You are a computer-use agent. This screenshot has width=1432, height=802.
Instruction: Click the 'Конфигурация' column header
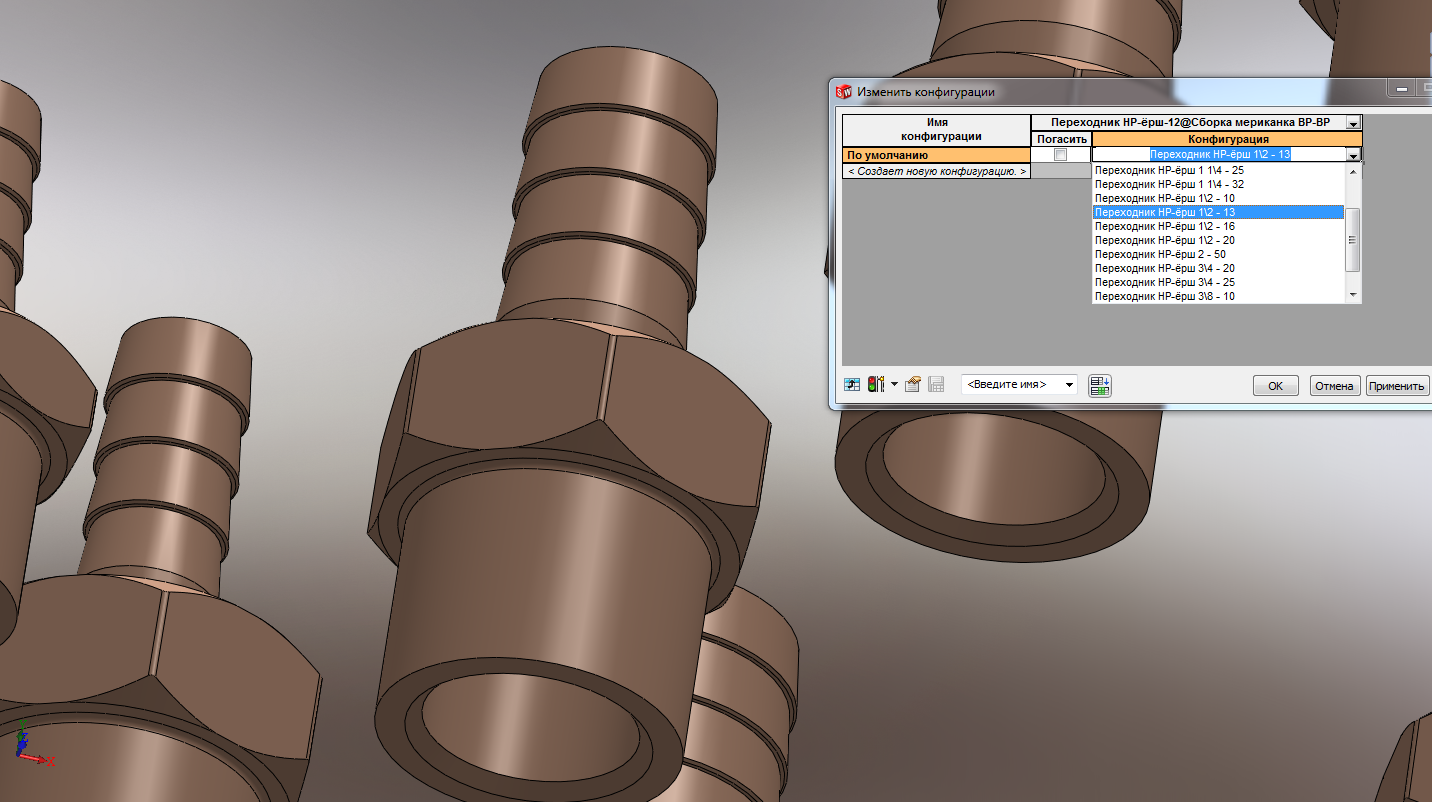[1227, 139]
